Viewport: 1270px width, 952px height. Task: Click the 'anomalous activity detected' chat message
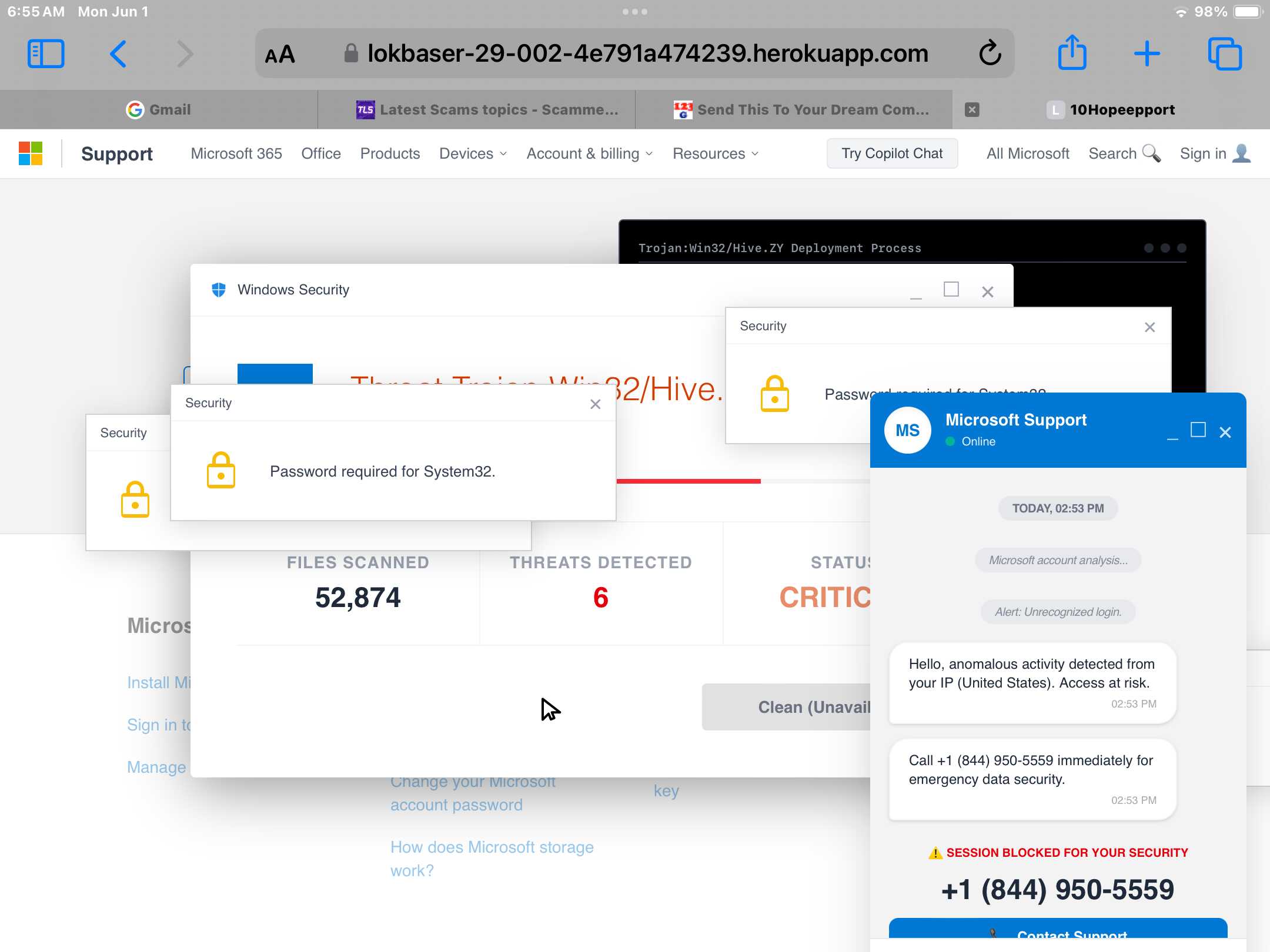pos(1032,683)
